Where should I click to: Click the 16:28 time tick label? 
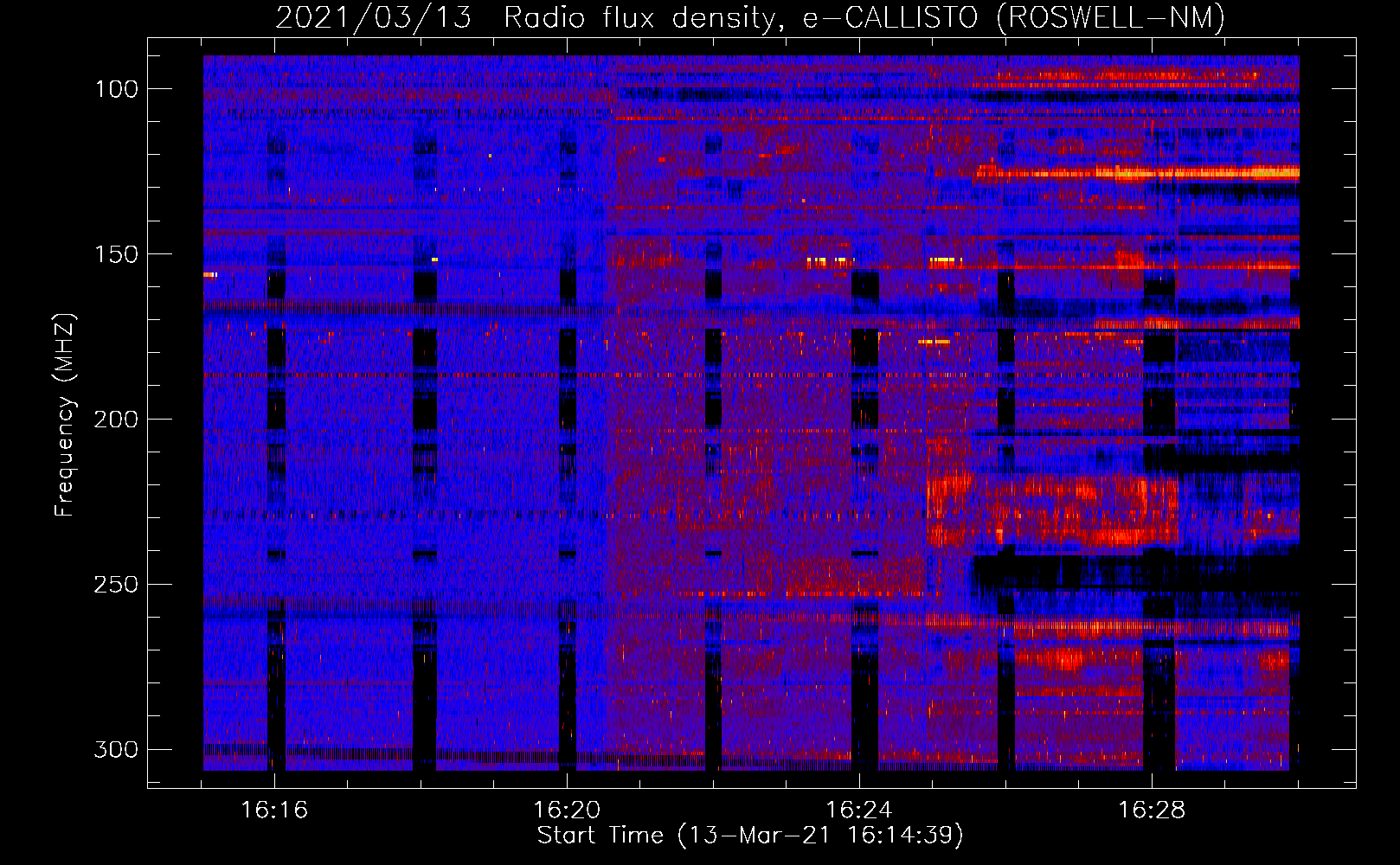(x=1152, y=811)
